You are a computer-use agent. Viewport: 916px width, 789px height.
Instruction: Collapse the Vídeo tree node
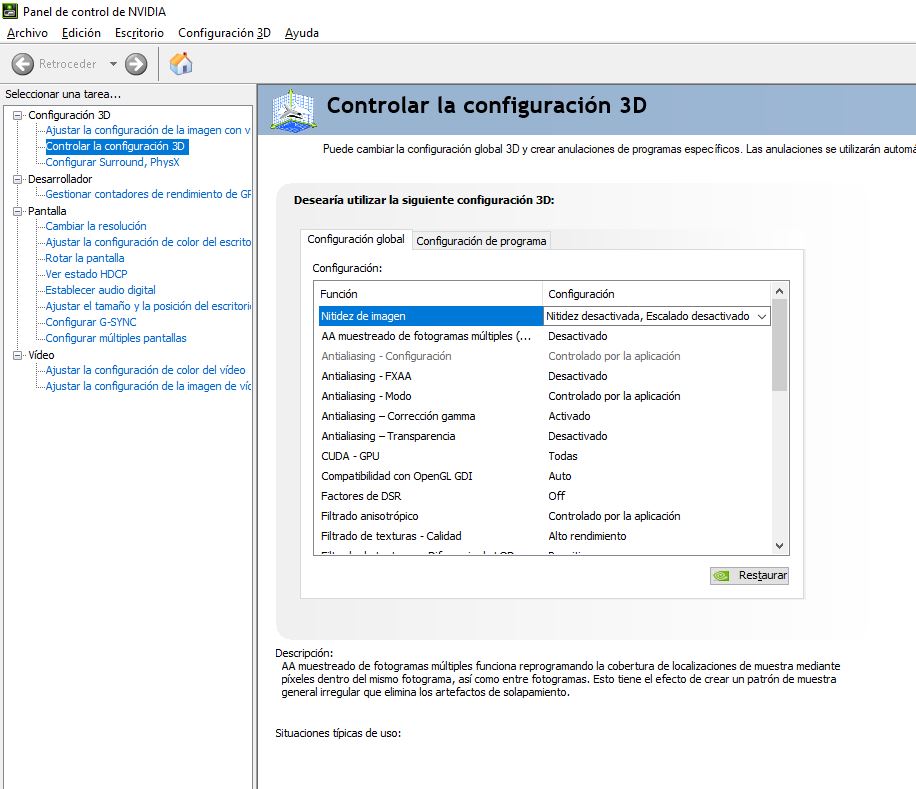click(x=18, y=354)
